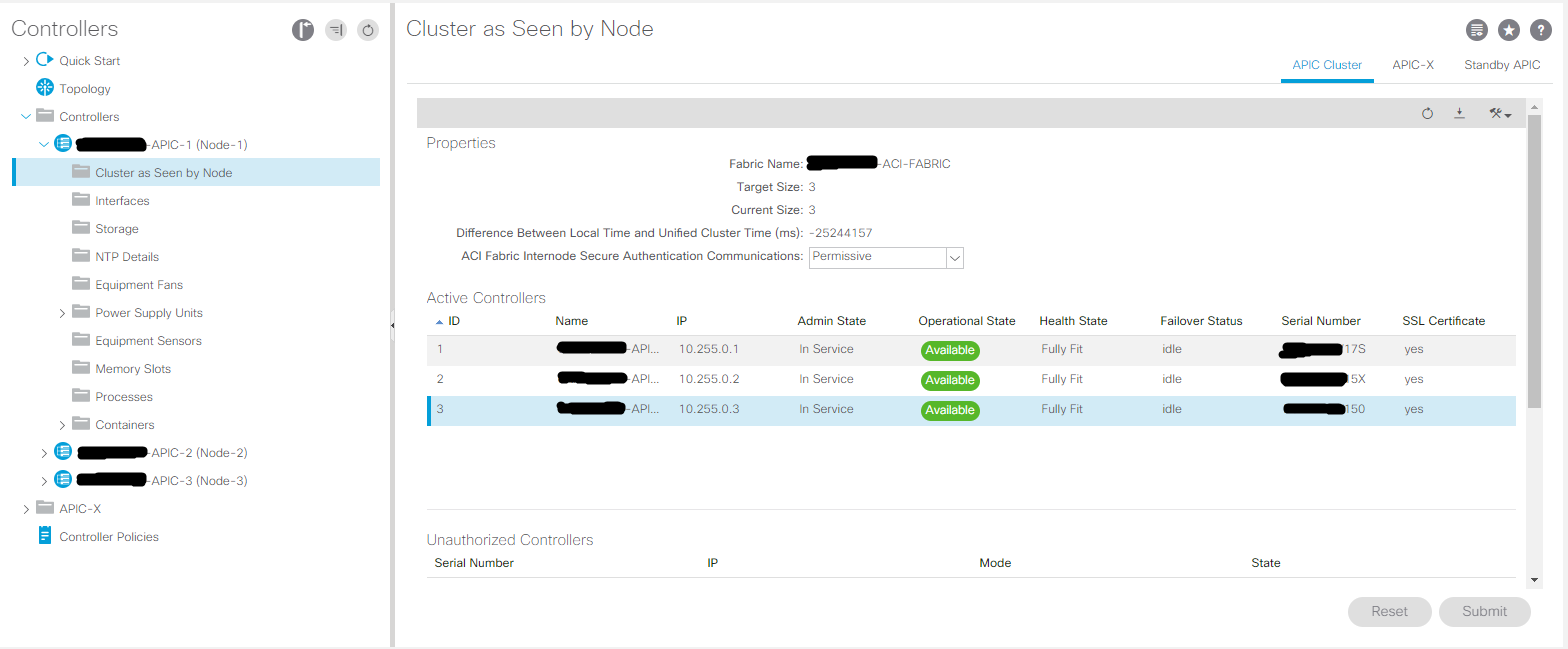
Task: Select controller row with IP 10.255.0.1
Action: tap(971, 350)
